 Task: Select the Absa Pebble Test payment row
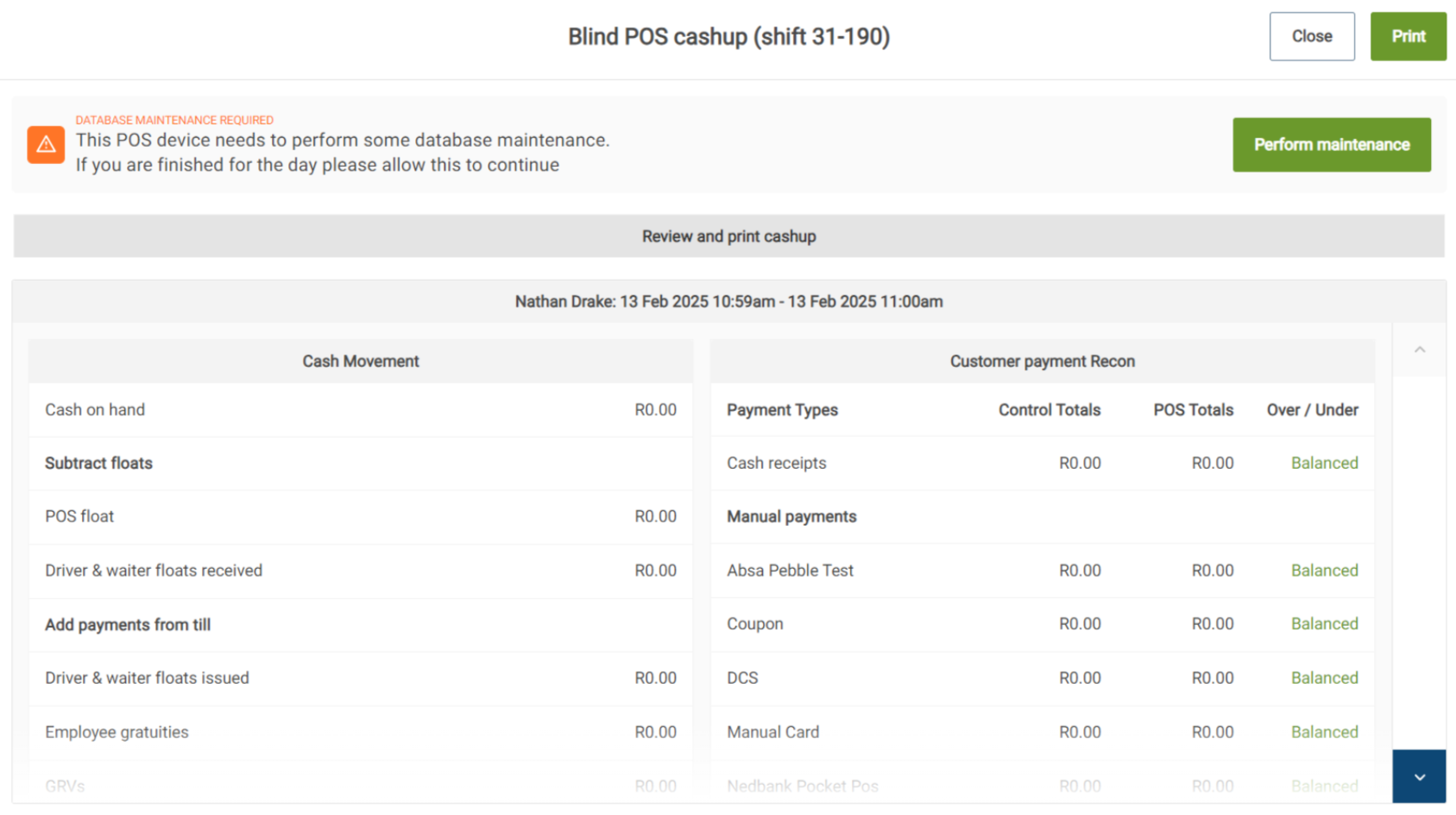tap(1042, 571)
